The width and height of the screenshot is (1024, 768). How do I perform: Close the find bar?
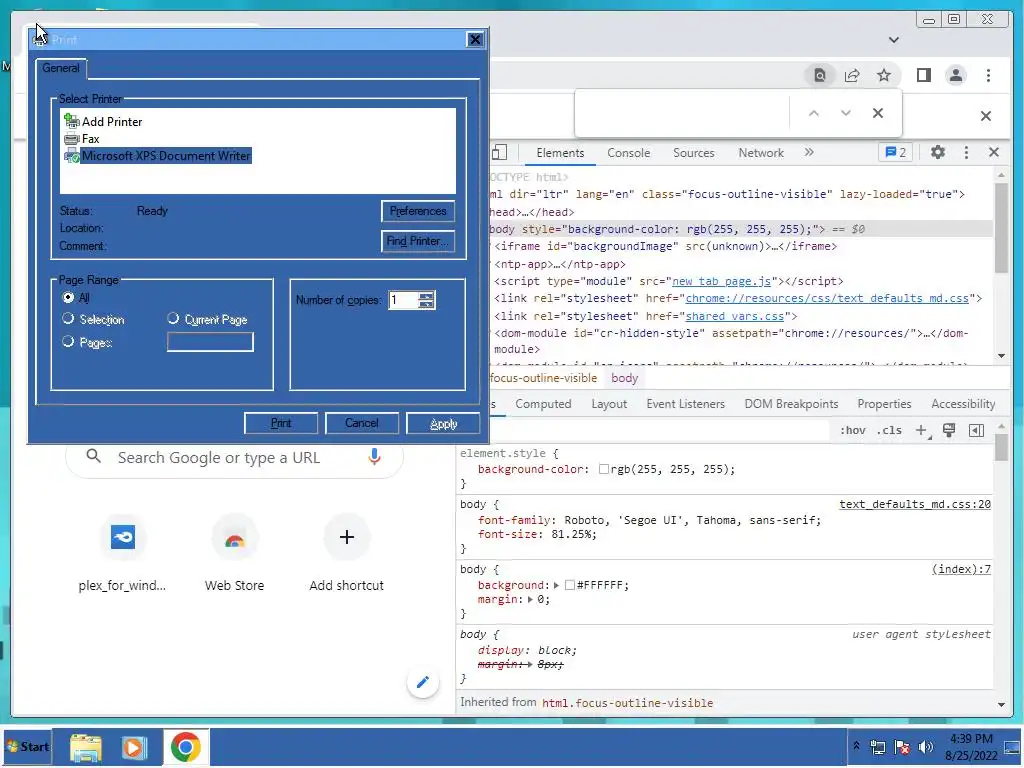click(878, 113)
